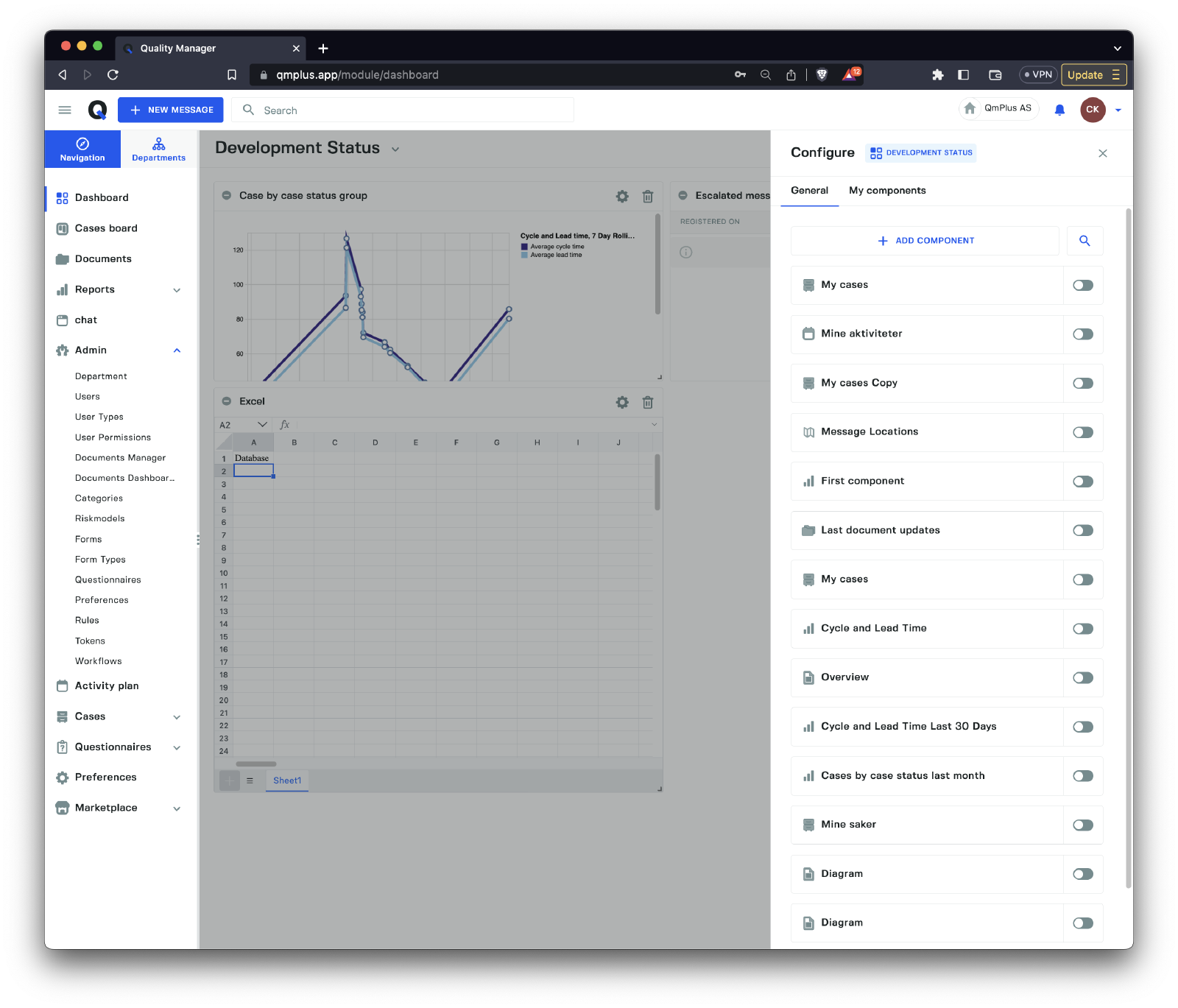
Task: Click the search magnifier in Configure panel
Action: [1084, 241]
